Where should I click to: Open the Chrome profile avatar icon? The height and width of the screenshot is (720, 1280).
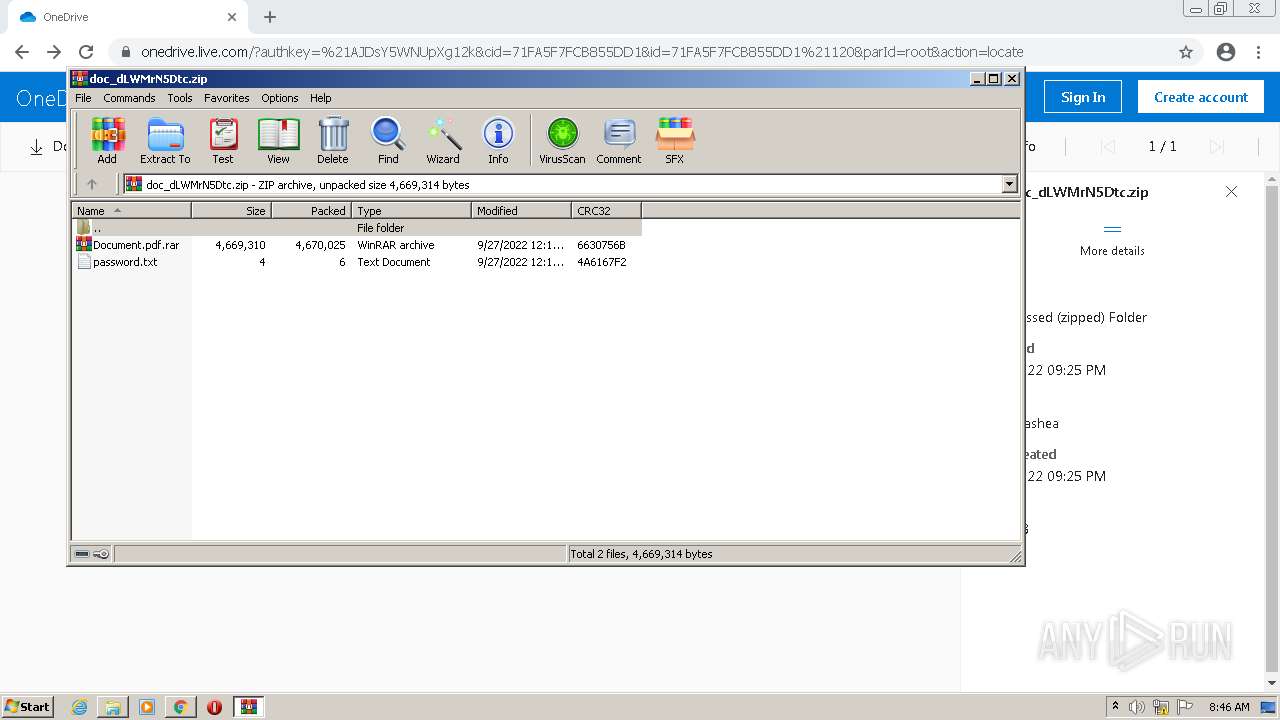tap(1226, 52)
